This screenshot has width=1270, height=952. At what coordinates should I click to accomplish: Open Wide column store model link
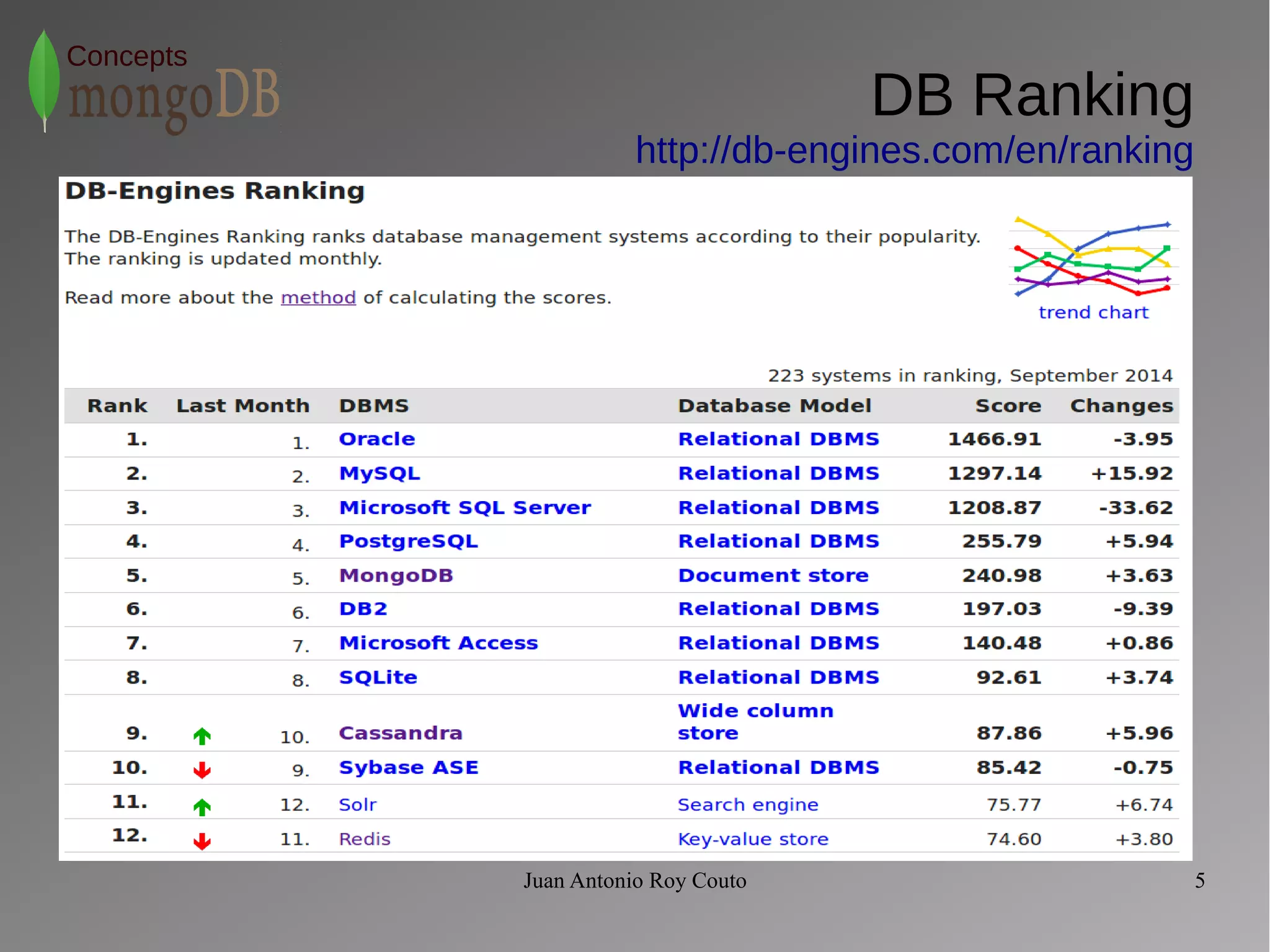click(756, 722)
